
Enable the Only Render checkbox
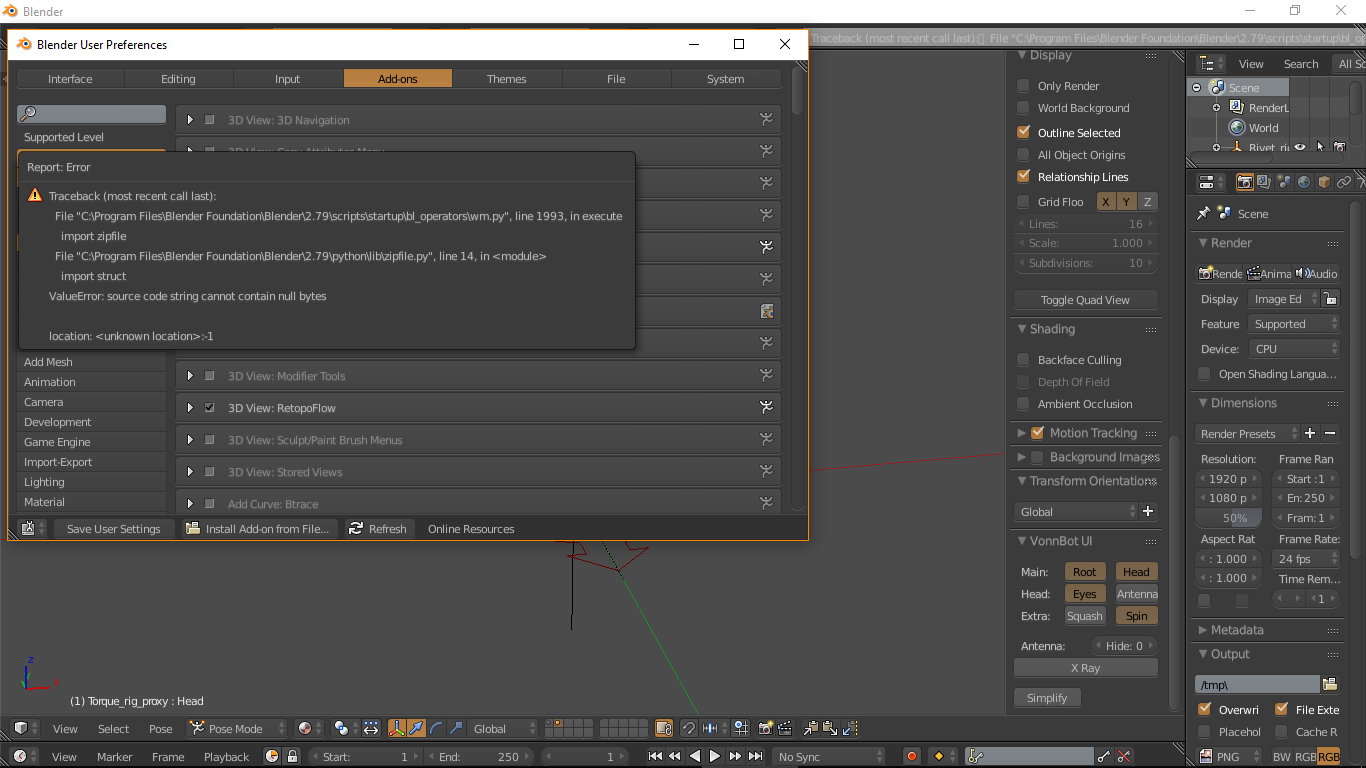click(1022, 85)
